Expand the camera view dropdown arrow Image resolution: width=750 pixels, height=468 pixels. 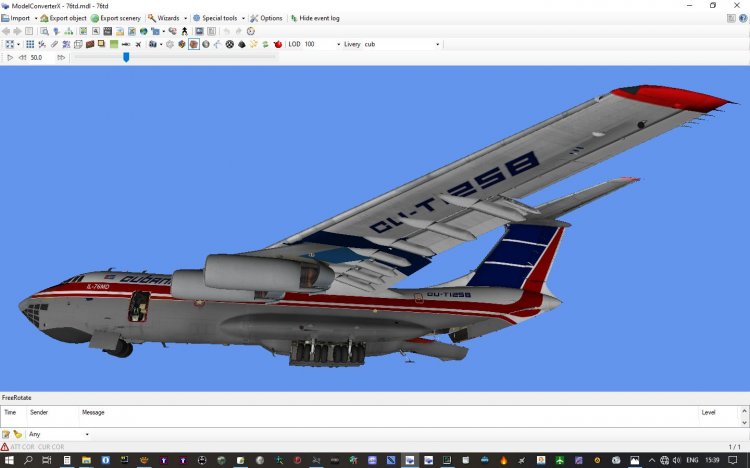(x=161, y=44)
